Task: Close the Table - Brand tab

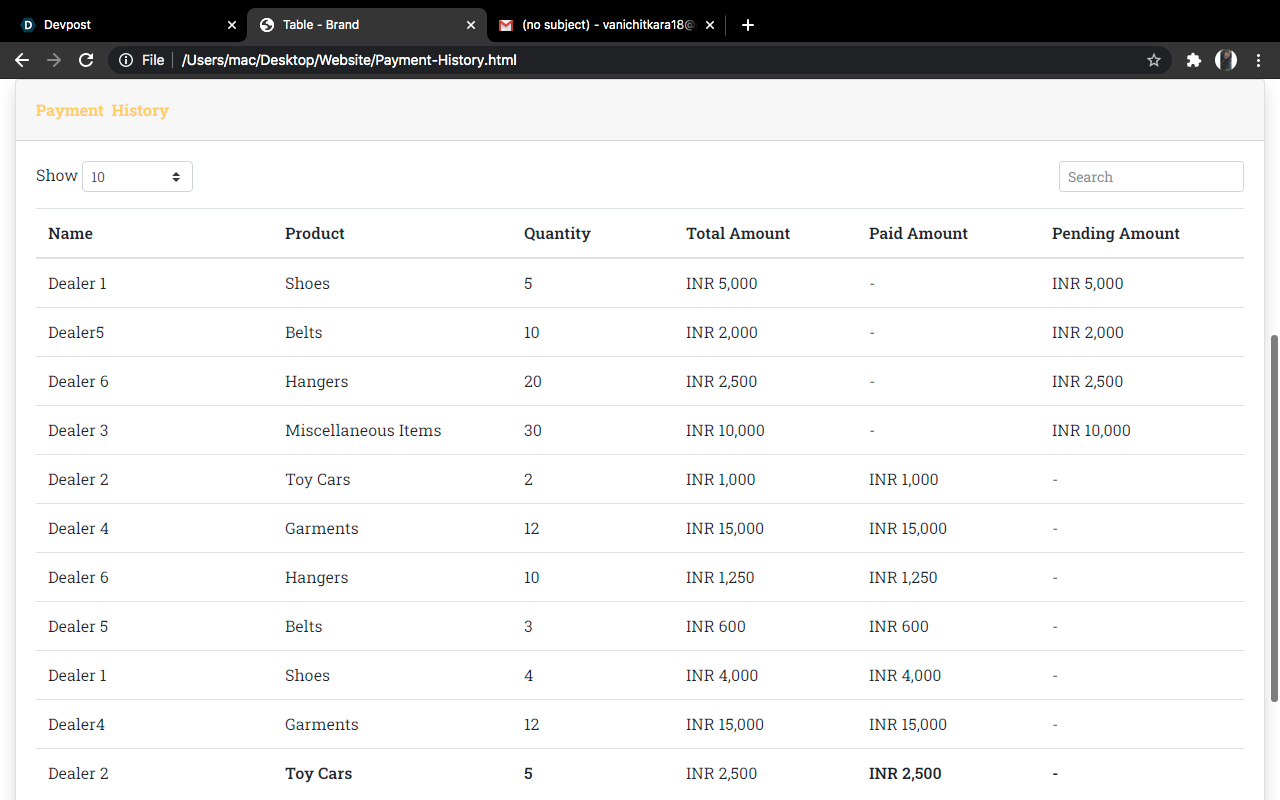Action: pos(470,24)
